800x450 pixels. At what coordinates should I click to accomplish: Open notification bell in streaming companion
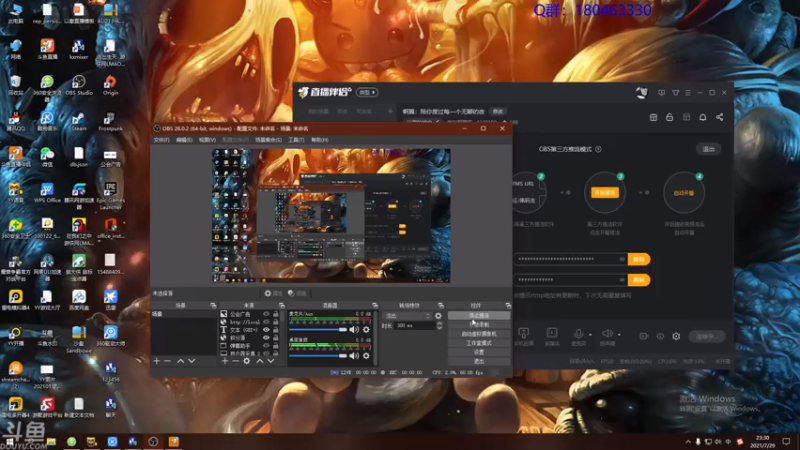(703, 117)
